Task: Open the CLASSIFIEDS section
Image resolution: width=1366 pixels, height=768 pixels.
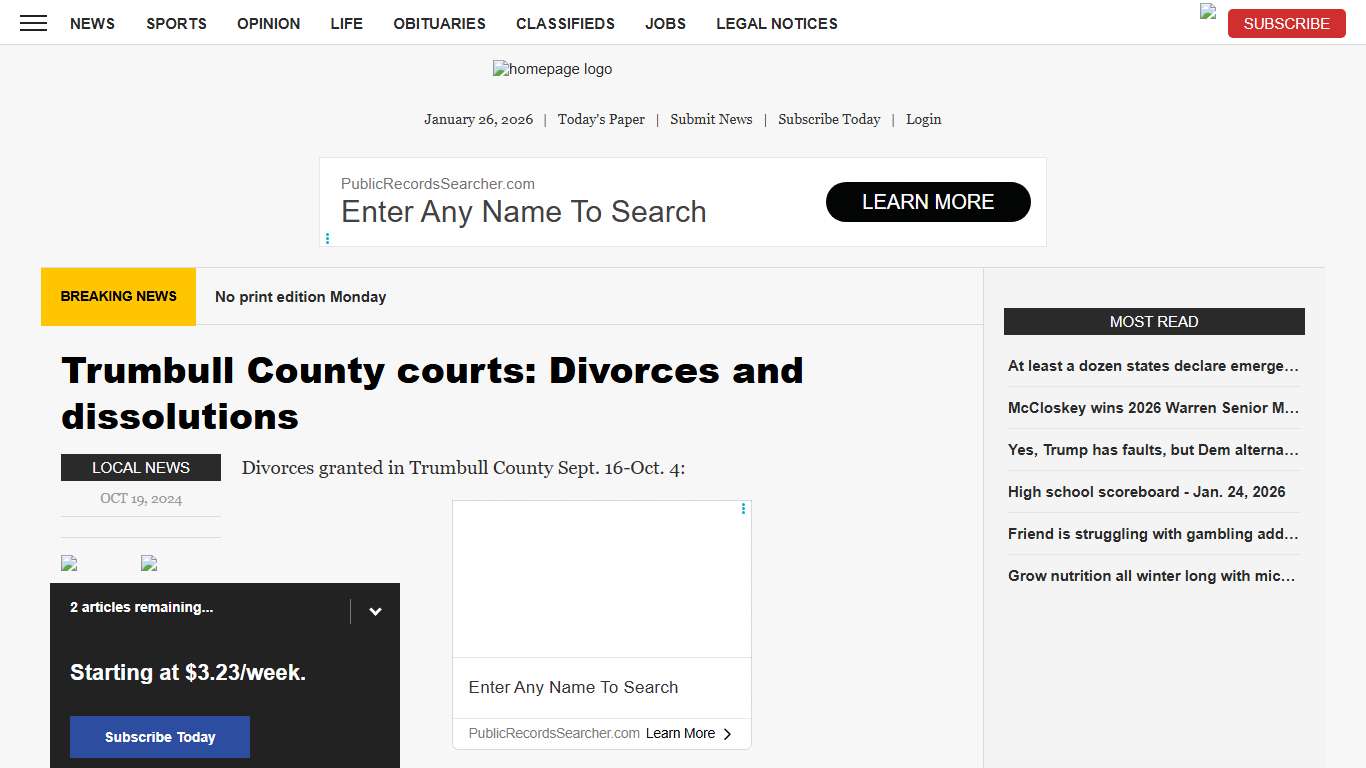Action: pyautogui.click(x=565, y=23)
